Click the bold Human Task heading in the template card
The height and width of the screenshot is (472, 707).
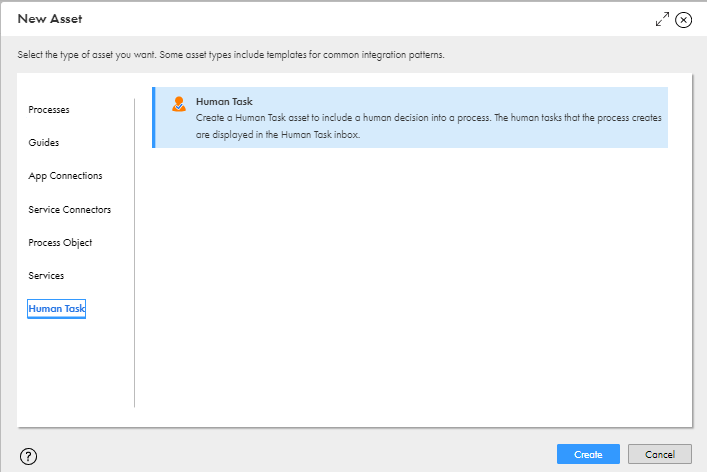click(x=224, y=101)
